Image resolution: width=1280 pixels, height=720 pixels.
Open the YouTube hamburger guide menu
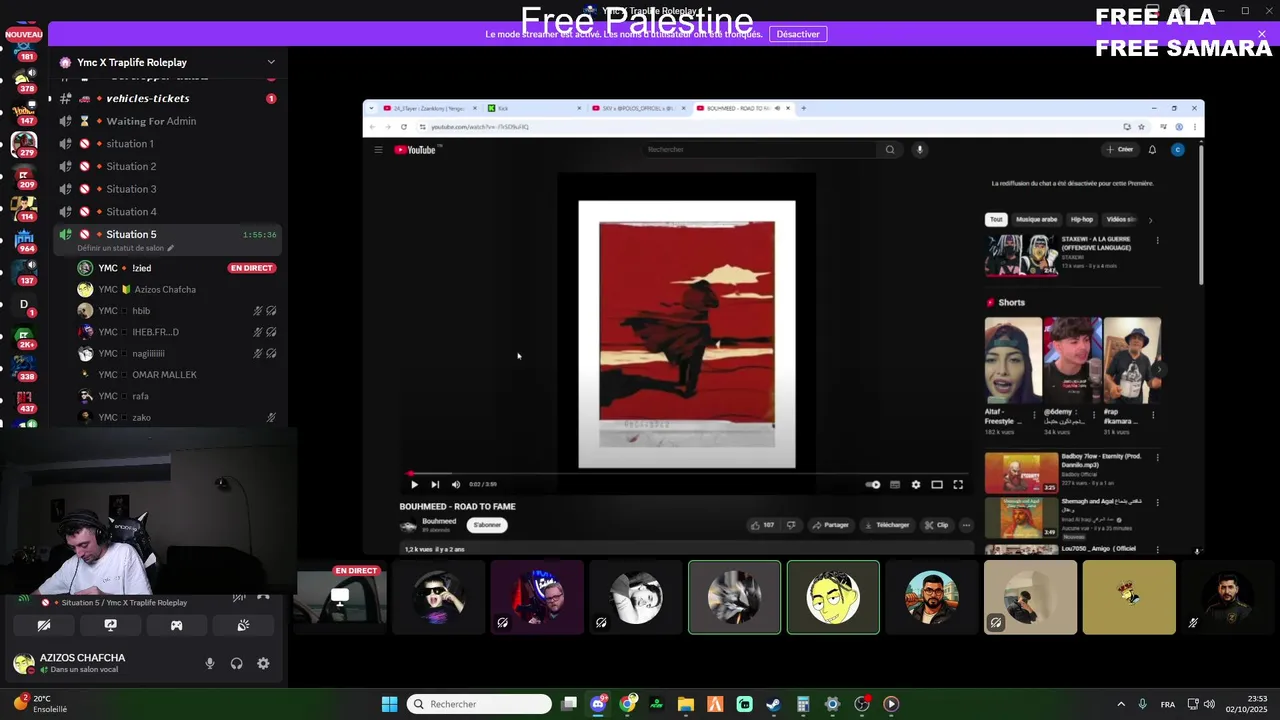pyautogui.click(x=378, y=150)
